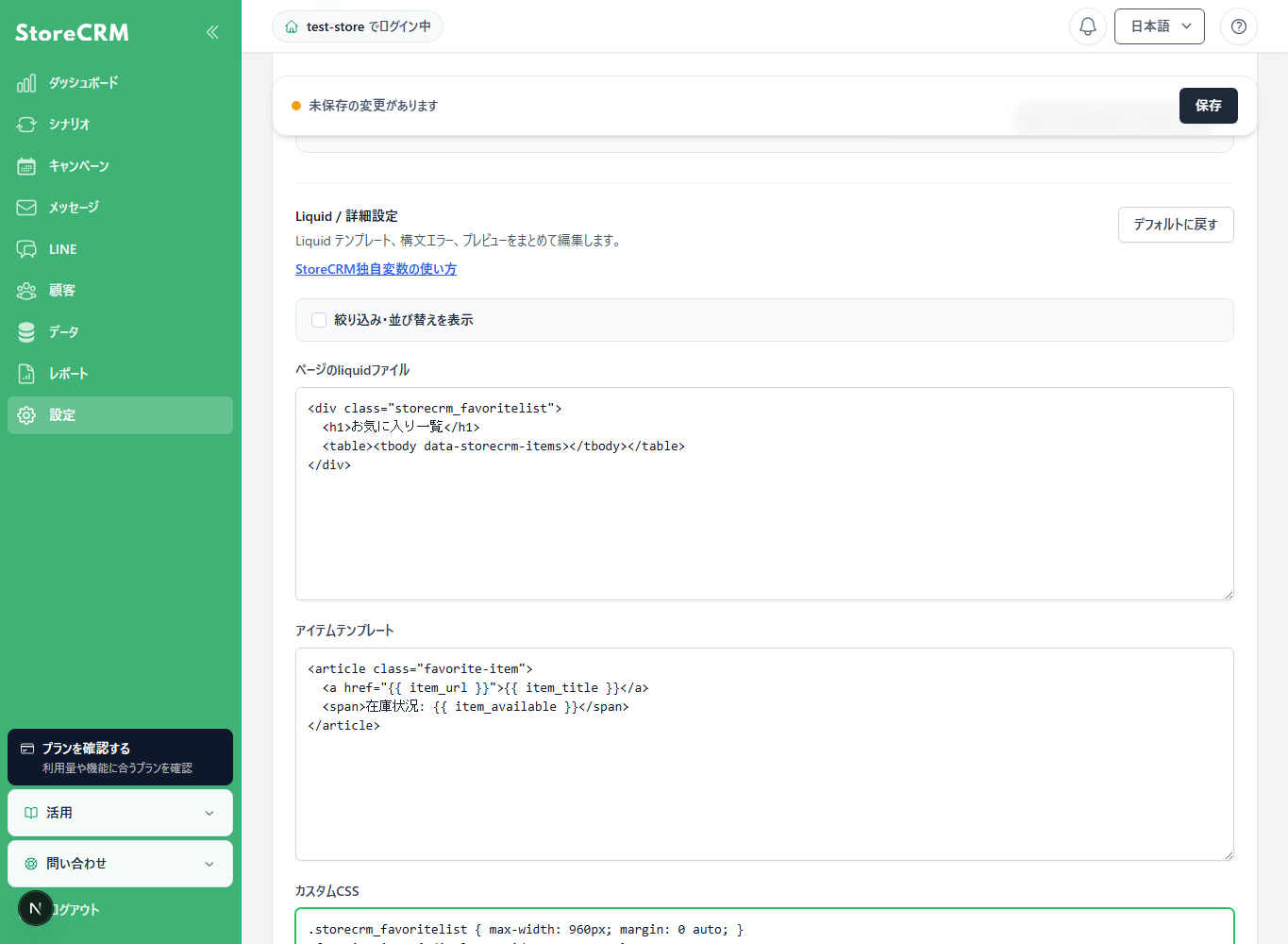
Task: Open the データ menu item
Action: point(120,332)
